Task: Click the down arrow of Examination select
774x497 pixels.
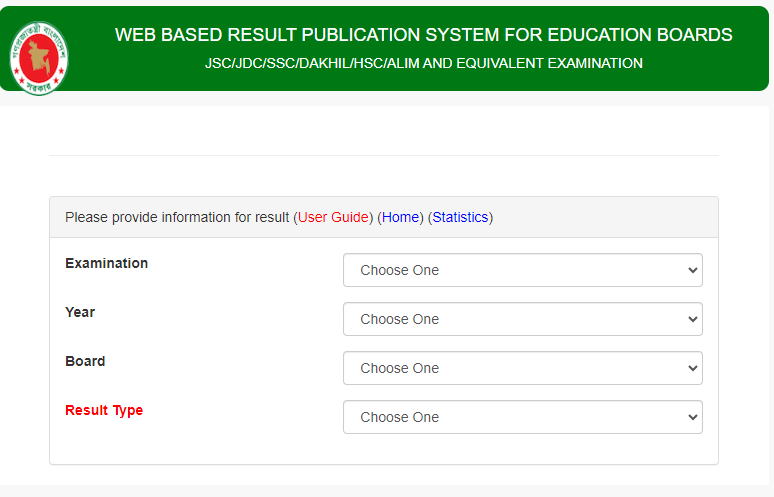Action: (692, 270)
